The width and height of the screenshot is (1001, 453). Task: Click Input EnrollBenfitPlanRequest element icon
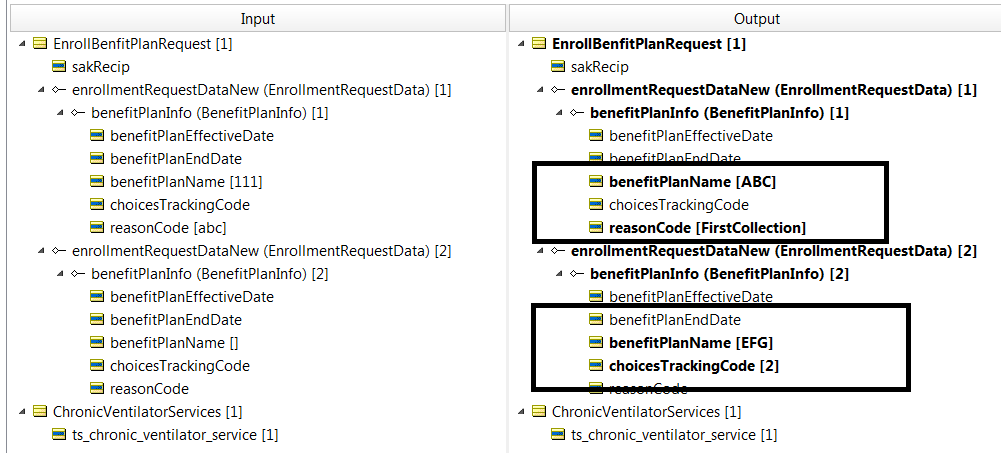point(40,44)
